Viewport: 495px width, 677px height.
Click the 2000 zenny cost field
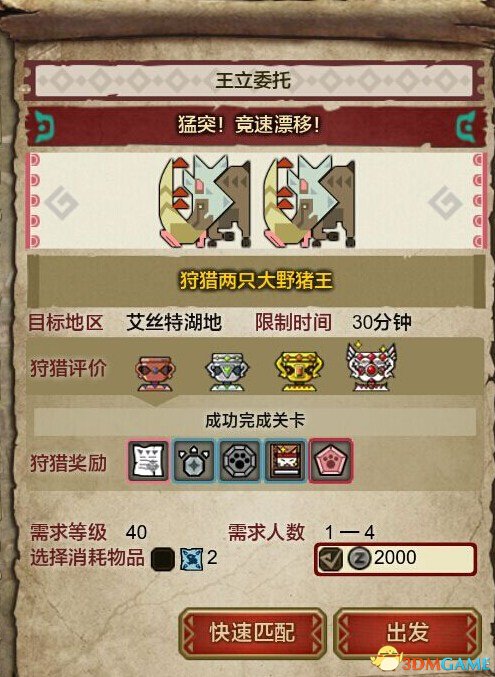pos(396,559)
